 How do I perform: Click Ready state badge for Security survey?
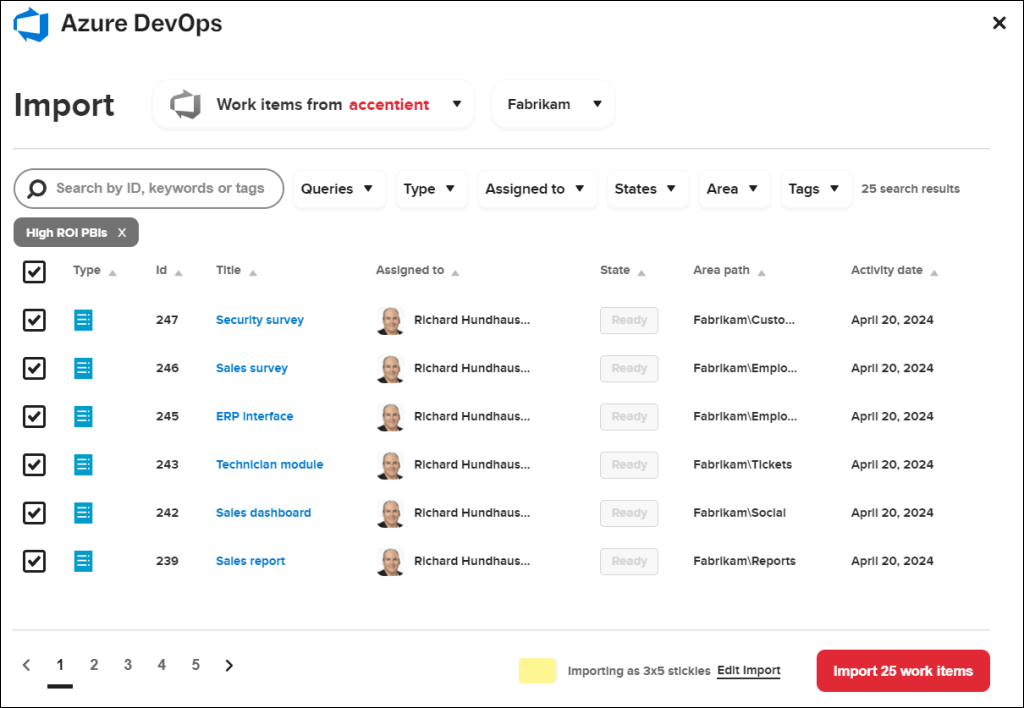point(629,320)
